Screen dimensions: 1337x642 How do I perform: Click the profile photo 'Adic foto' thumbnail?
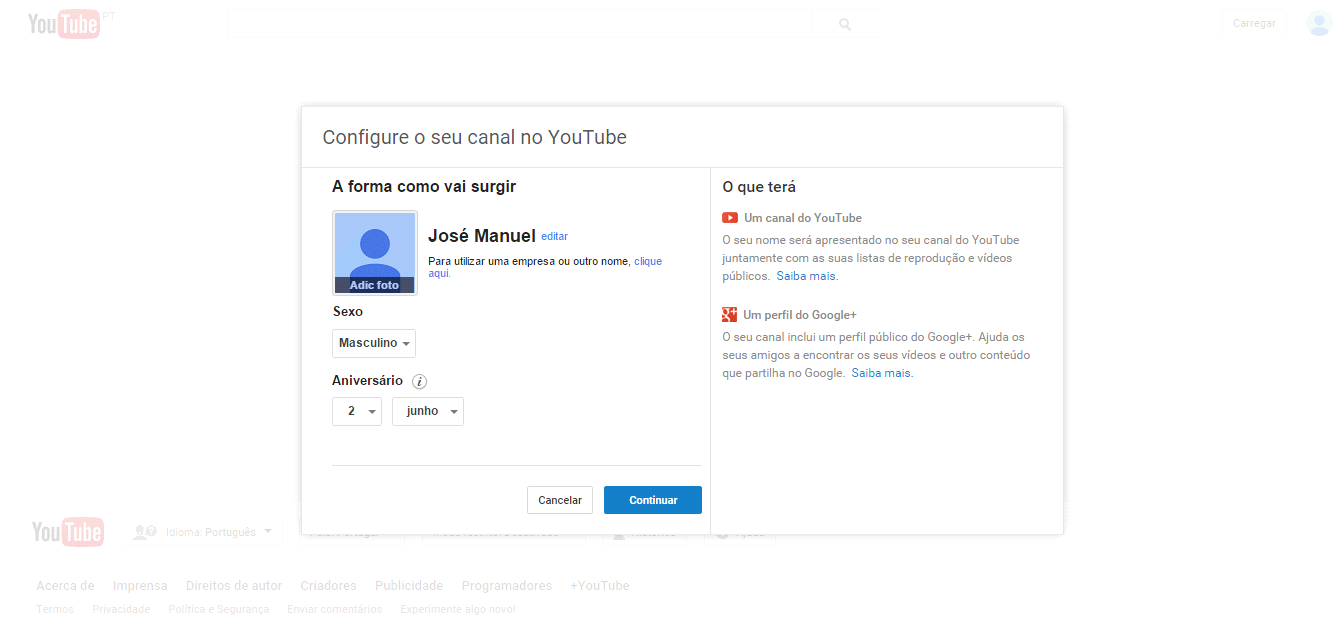click(x=374, y=252)
